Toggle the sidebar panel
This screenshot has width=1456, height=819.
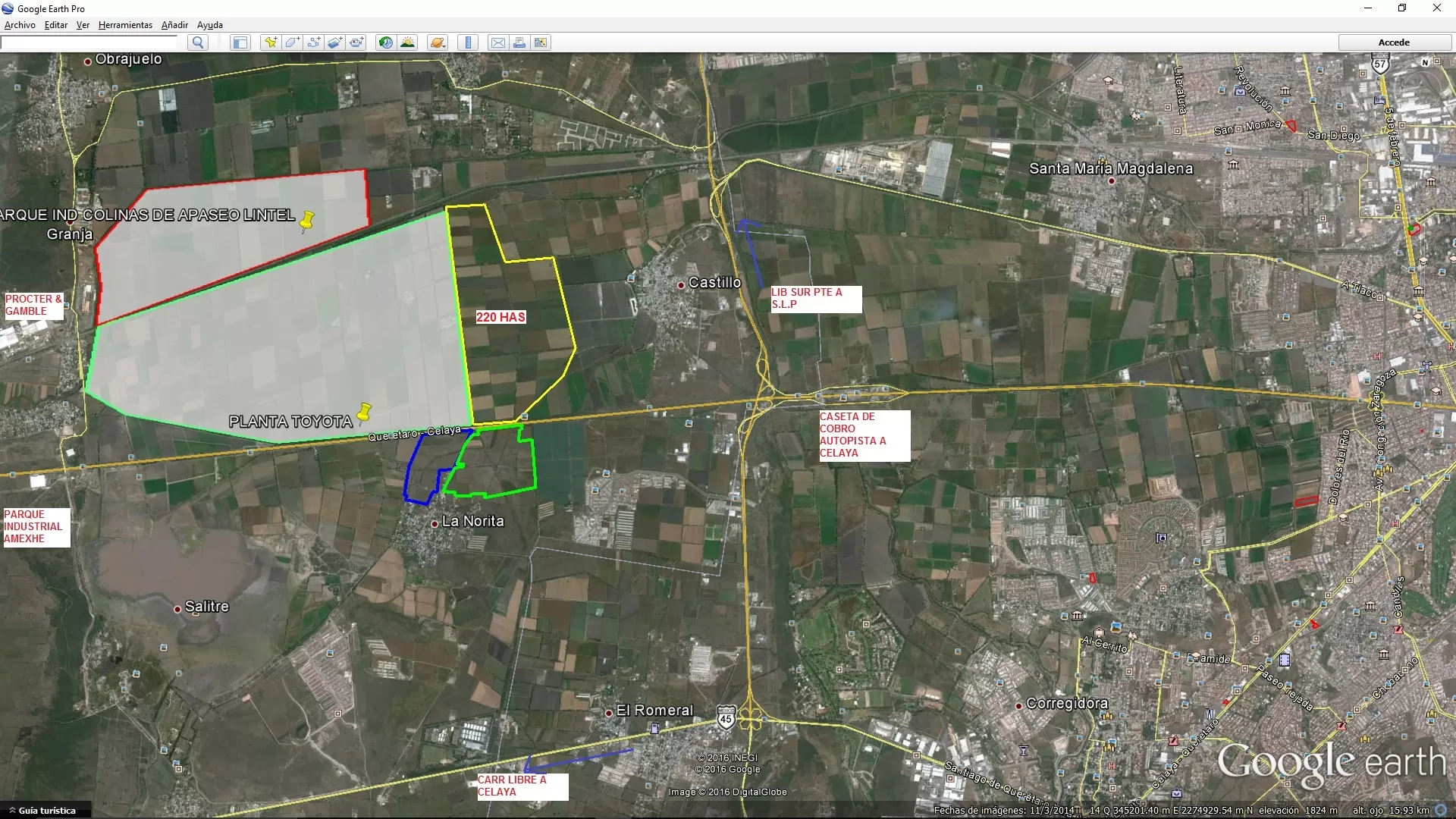(x=240, y=42)
